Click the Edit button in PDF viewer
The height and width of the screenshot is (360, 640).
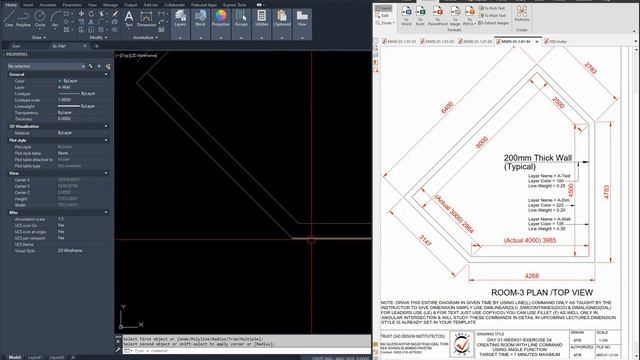(x=383, y=16)
